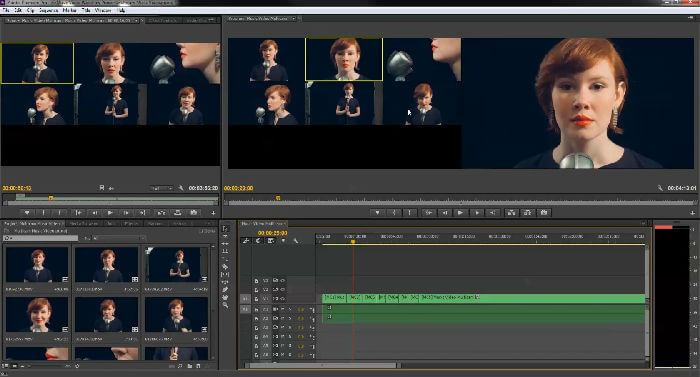Toggle Snap magnet in the timeline header

point(258,241)
